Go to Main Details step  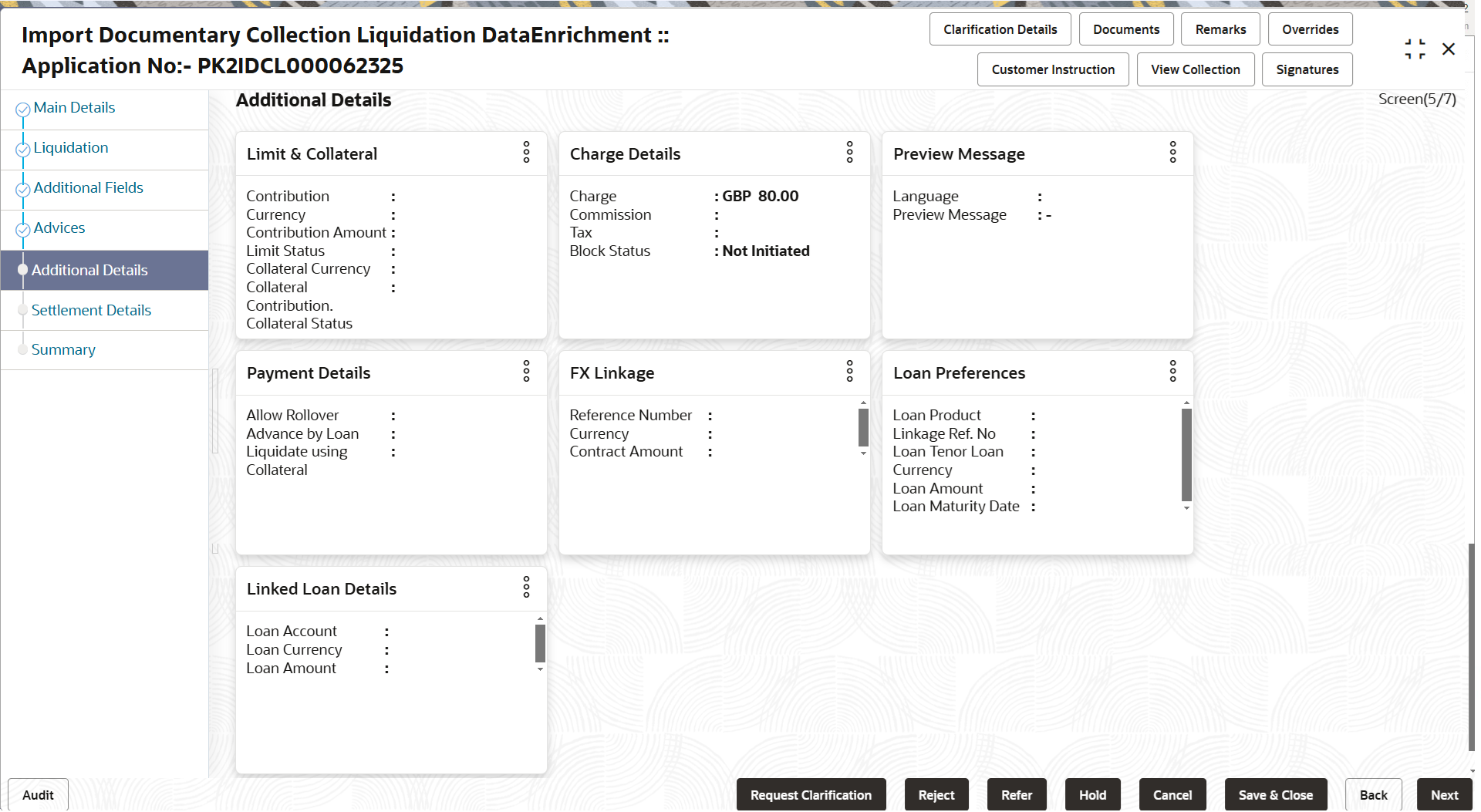coord(74,108)
